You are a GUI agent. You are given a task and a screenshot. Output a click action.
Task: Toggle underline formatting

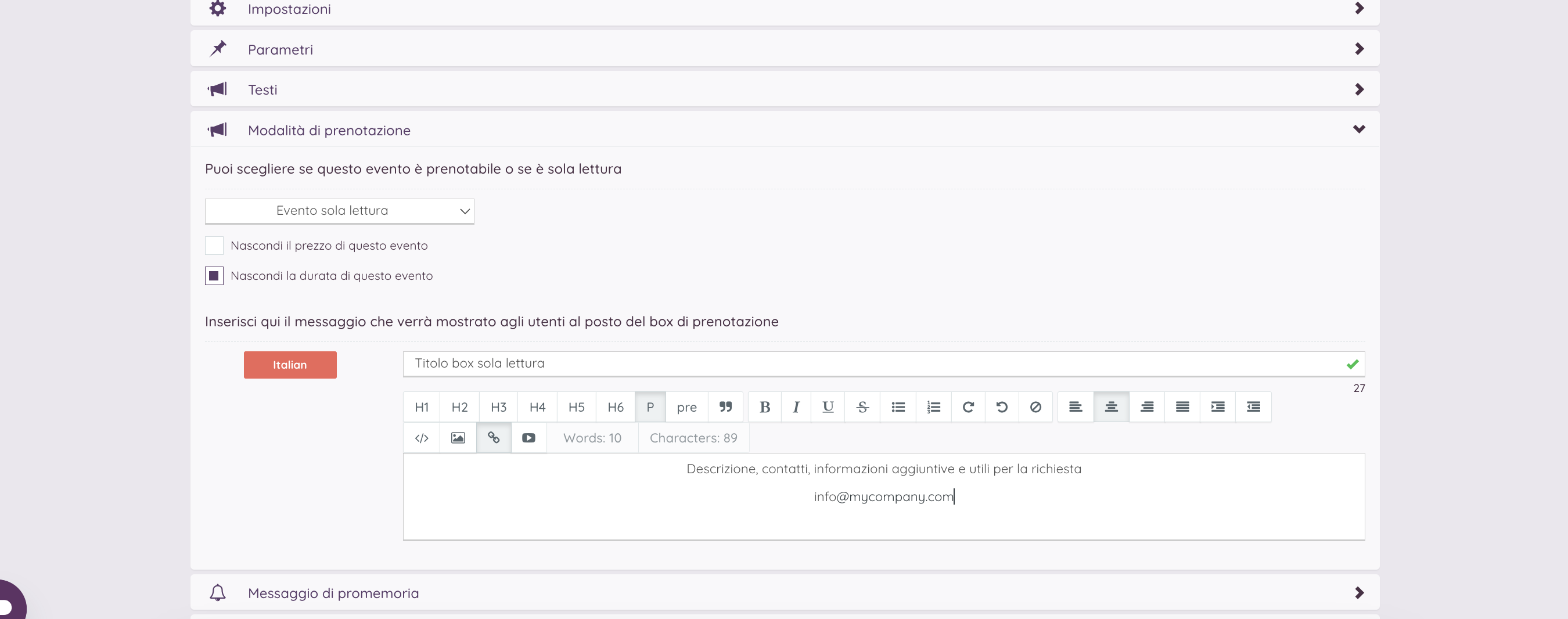tap(828, 406)
